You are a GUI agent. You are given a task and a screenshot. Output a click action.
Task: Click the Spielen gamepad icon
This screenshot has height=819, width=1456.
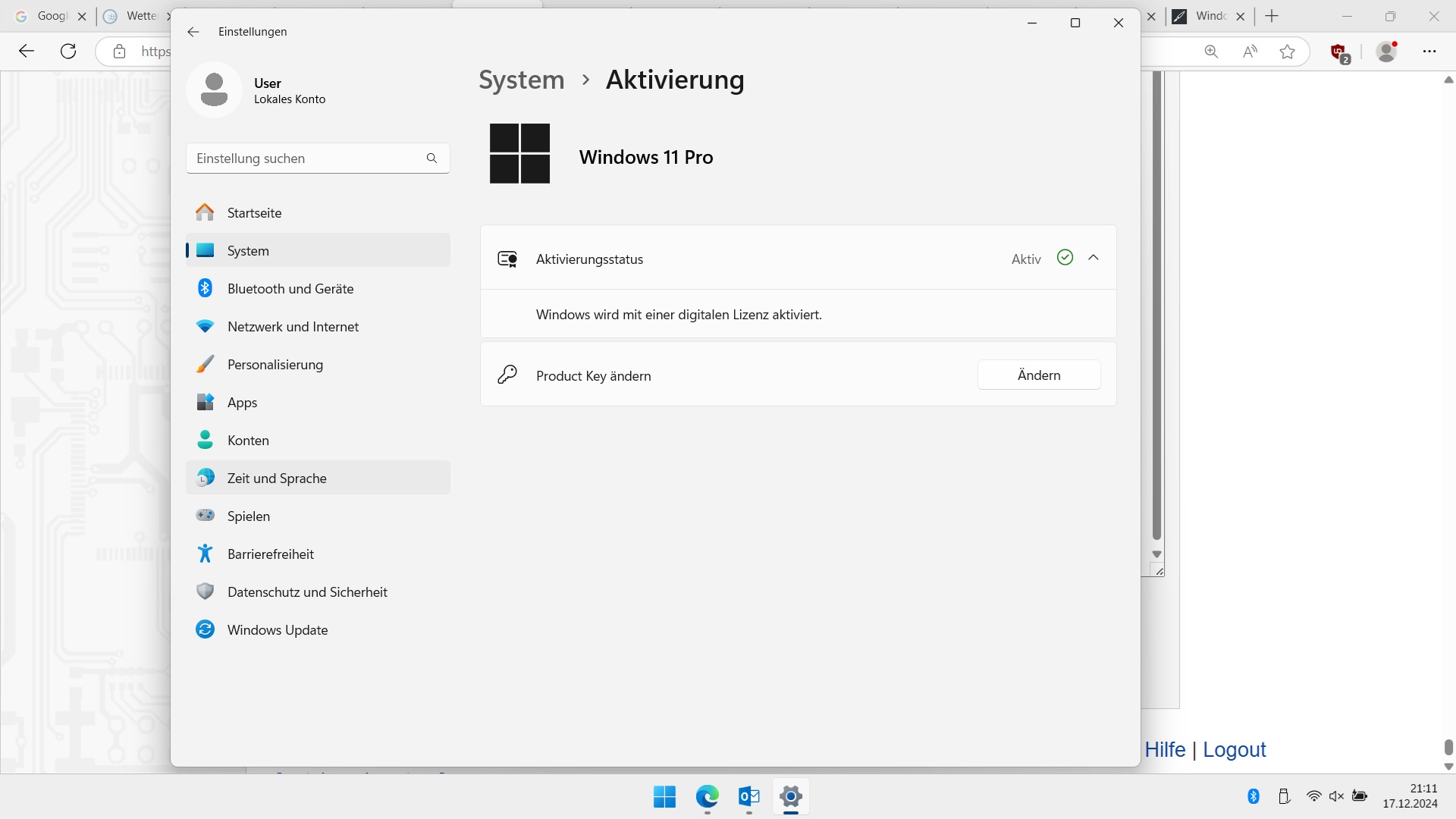pyautogui.click(x=205, y=515)
